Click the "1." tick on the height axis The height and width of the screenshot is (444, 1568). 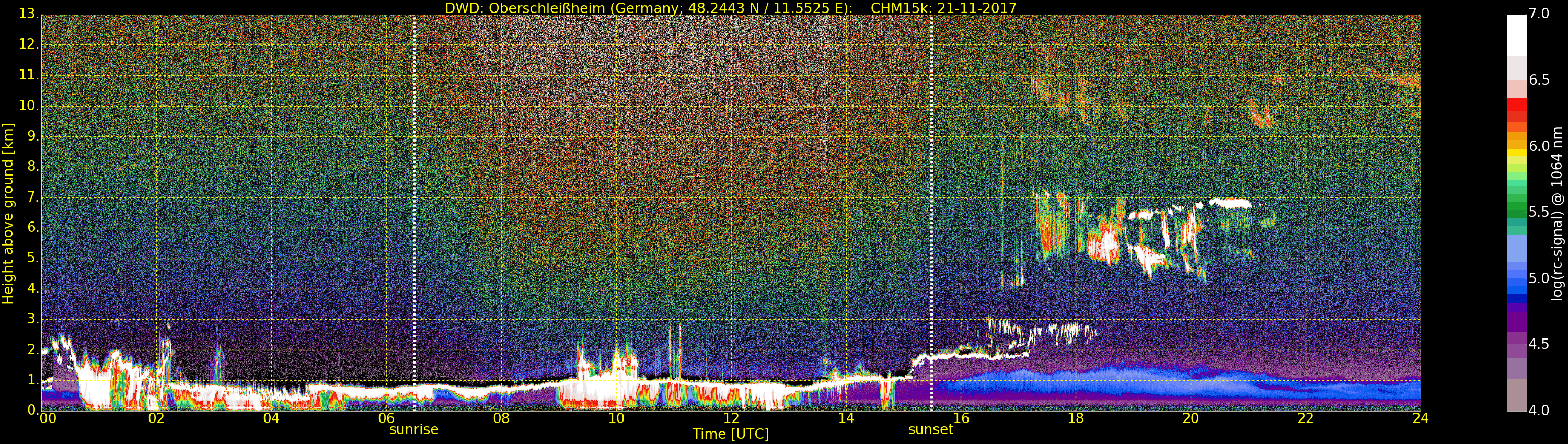pos(32,380)
